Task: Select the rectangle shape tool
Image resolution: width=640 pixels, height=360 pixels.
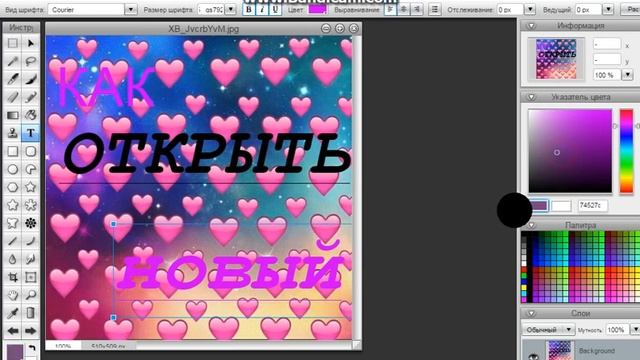Action: coord(13,151)
